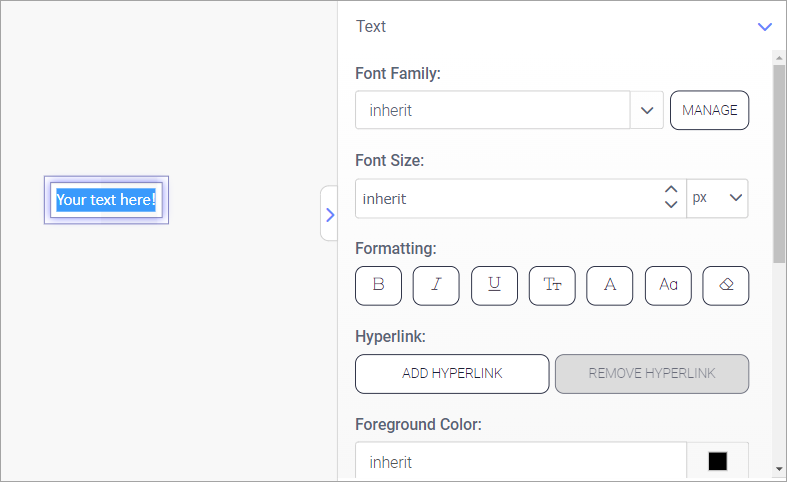Collapse the Text section chevron
This screenshot has width=787, height=482.
point(765,27)
